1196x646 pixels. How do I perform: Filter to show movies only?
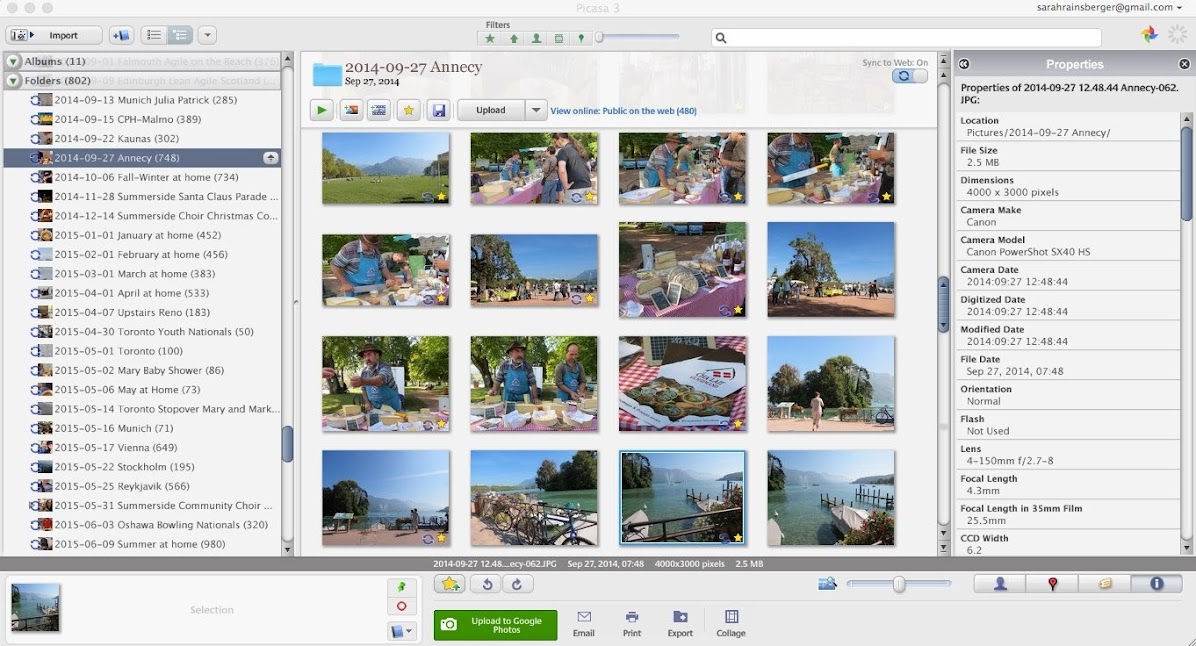pyautogui.click(x=558, y=38)
